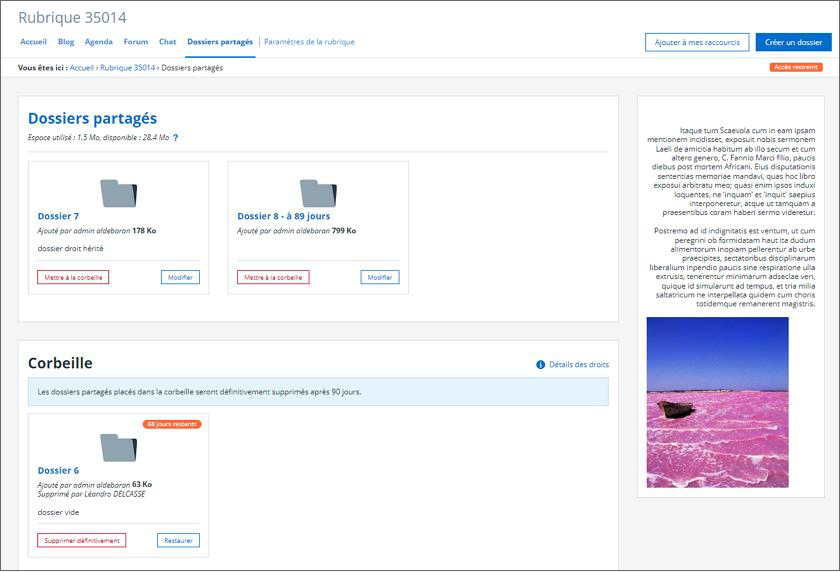
Task: Click the Dossier 8 folder icon
Action: click(318, 193)
